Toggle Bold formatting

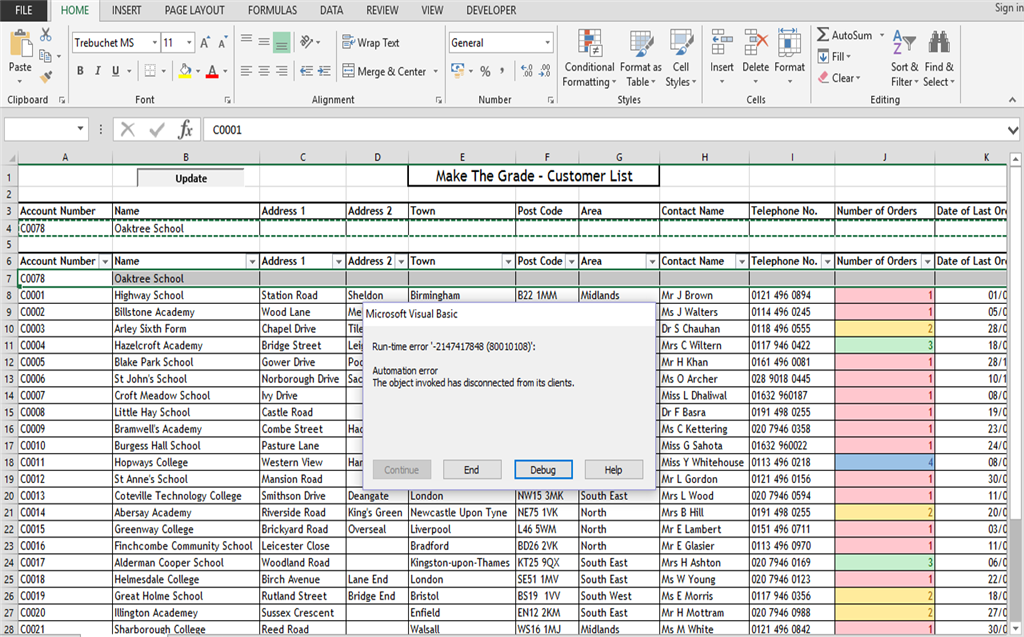(x=80, y=71)
